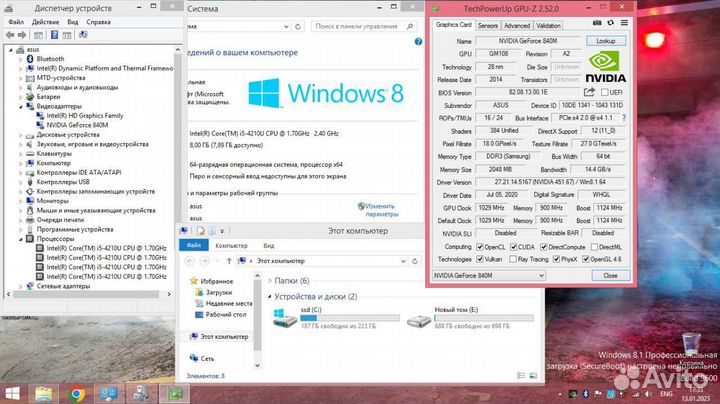
Task: Toggle the DirectCompute checkbox
Action: pos(544,247)
